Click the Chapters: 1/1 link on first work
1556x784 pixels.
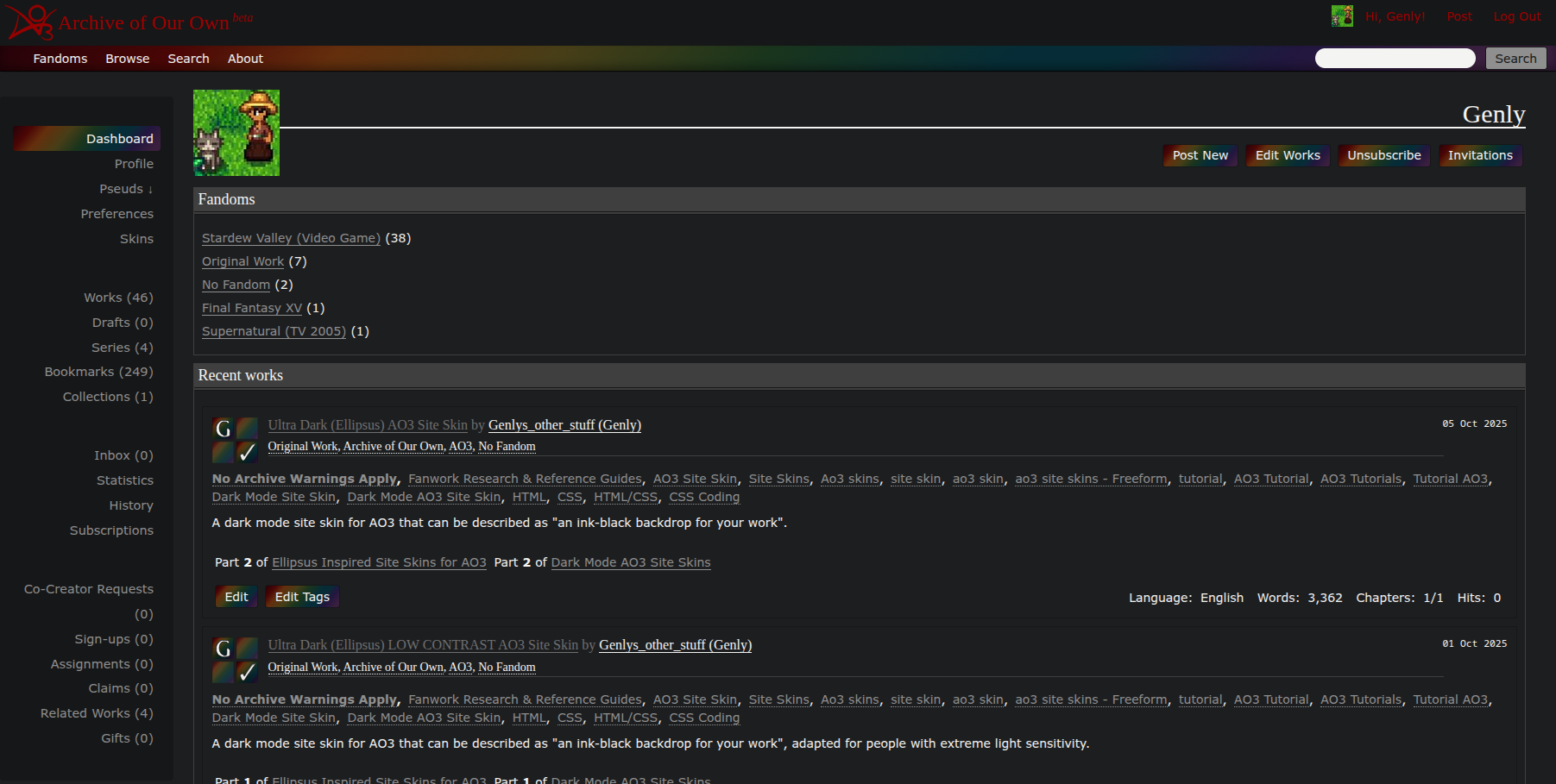tap(1433, 598)
